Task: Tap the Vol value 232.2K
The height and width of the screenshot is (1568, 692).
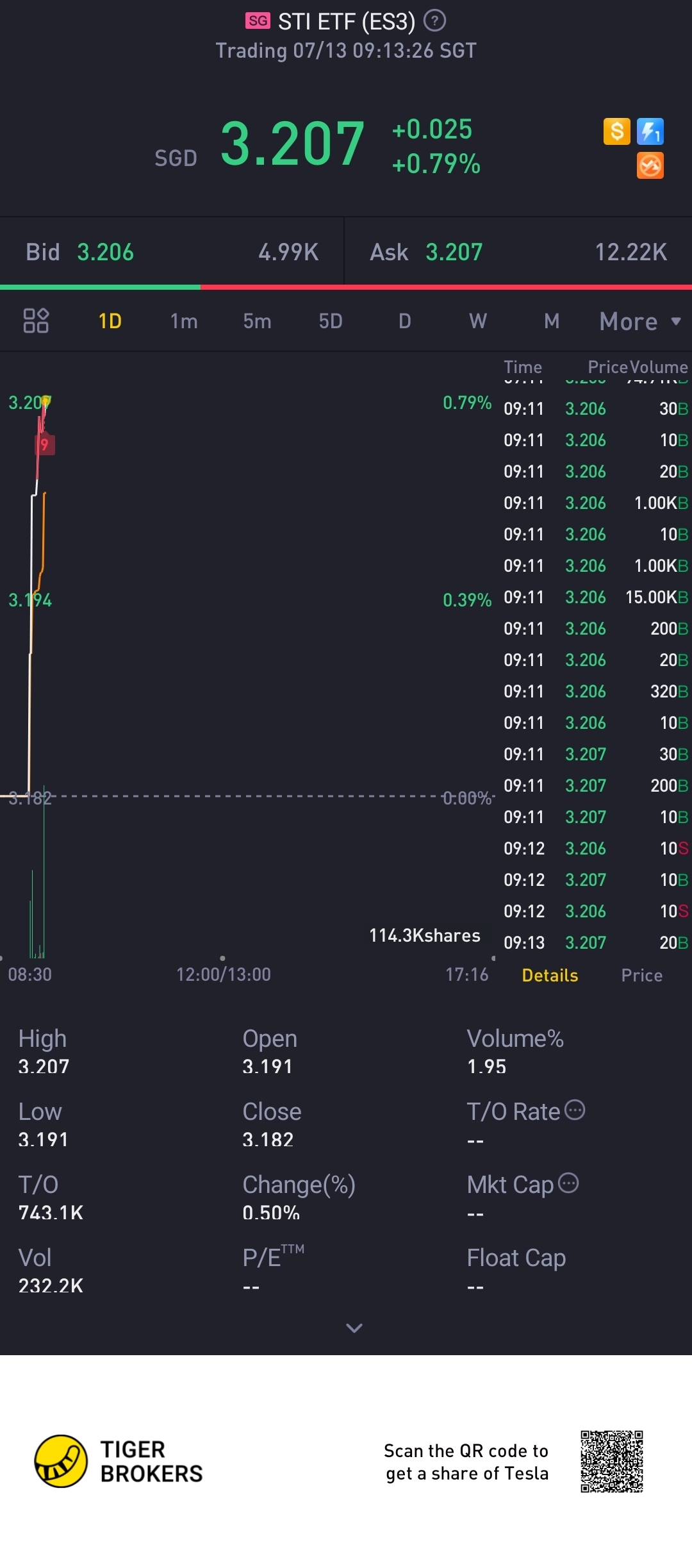Action: click(51, 1286)
